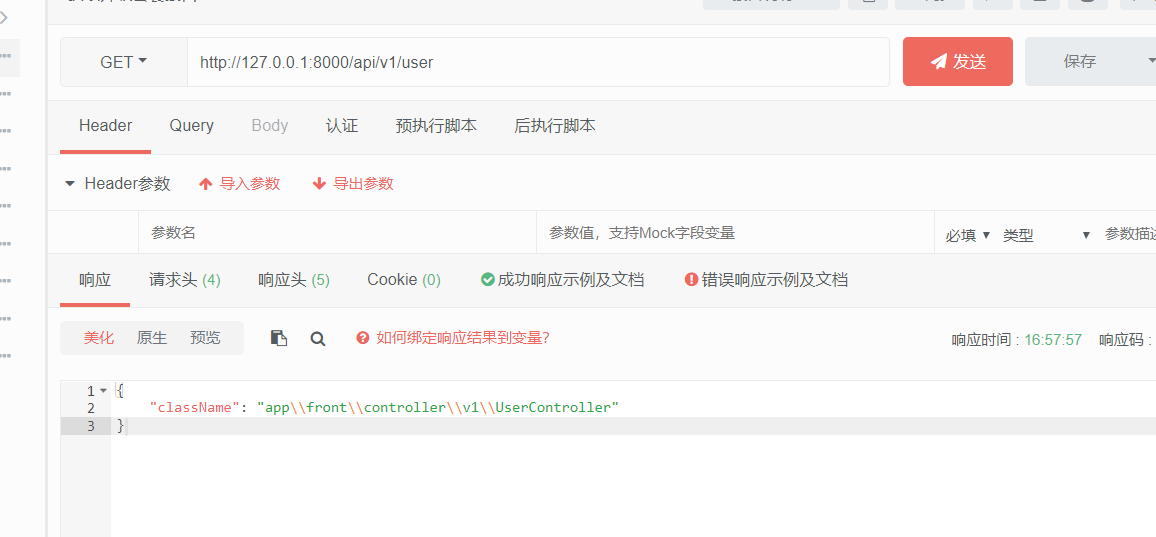The image size is (1156, 537).
Task: Open the 预执行脚本 tab
Action: click(436, 125)
